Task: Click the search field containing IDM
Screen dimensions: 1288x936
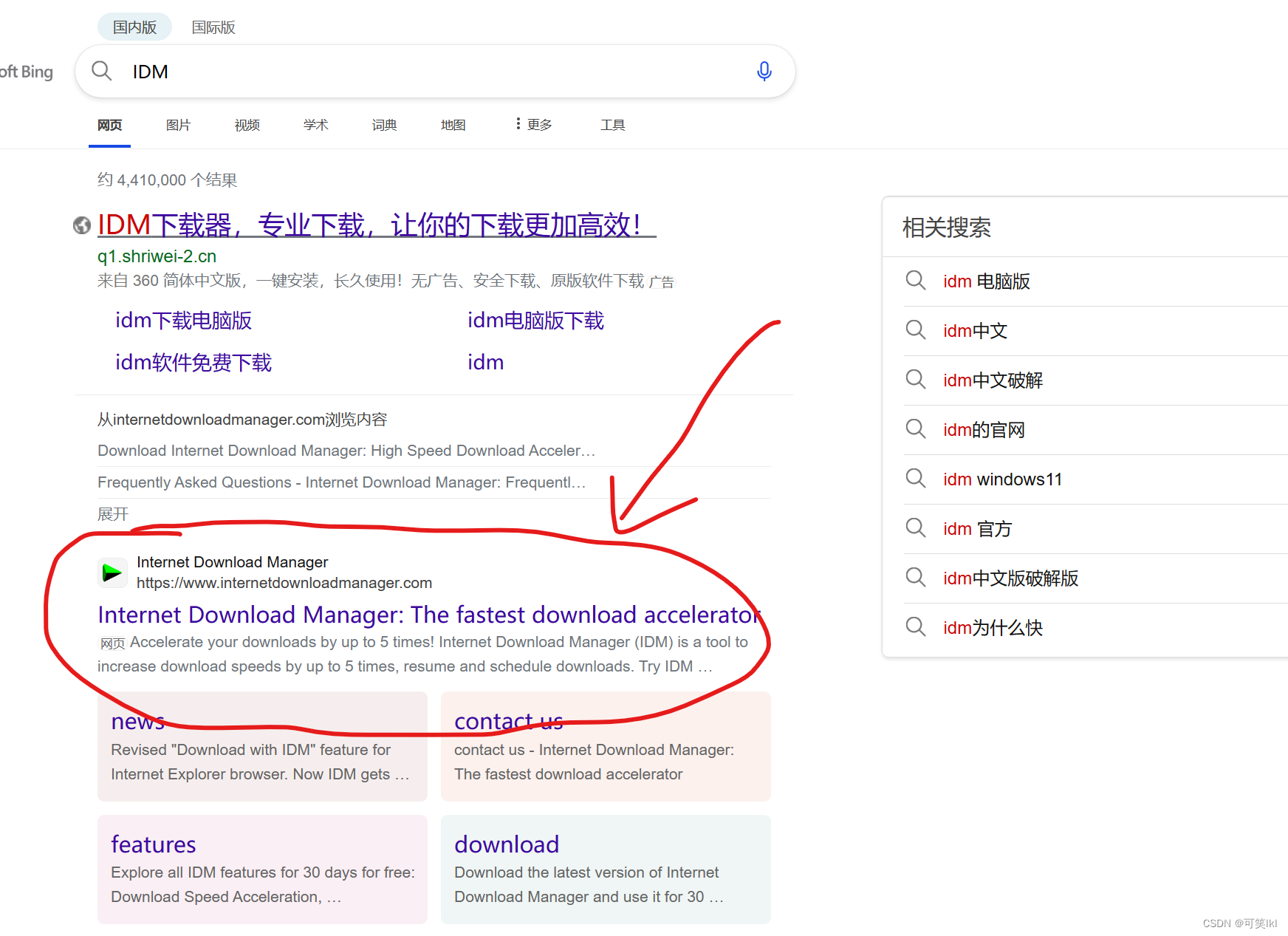Action: tap(435, 71)
